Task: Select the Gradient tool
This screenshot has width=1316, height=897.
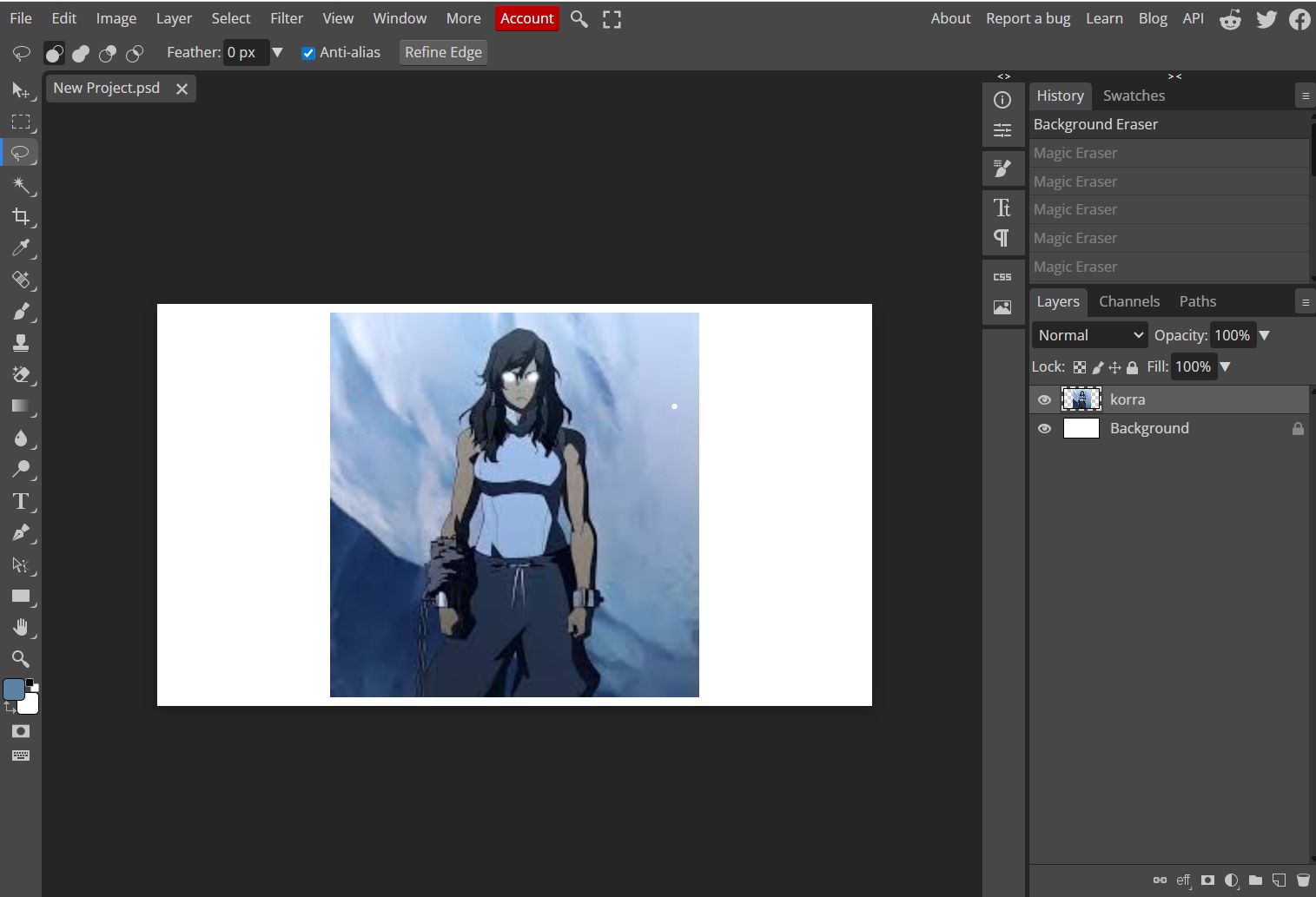Action: [x=21, y=406]
